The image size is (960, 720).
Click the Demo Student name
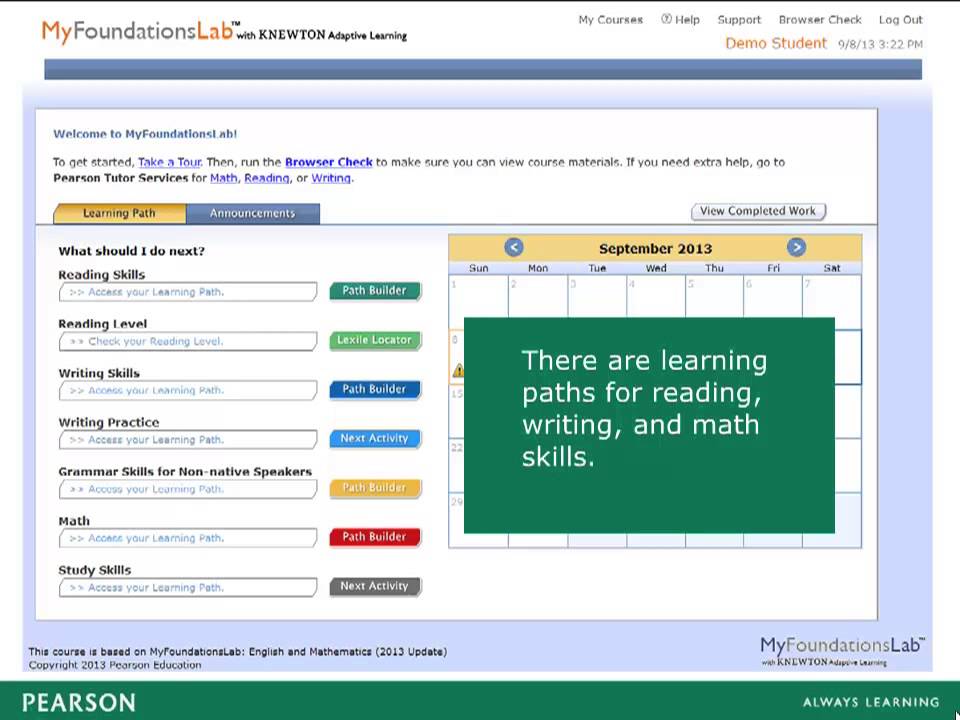click(776, 43)
